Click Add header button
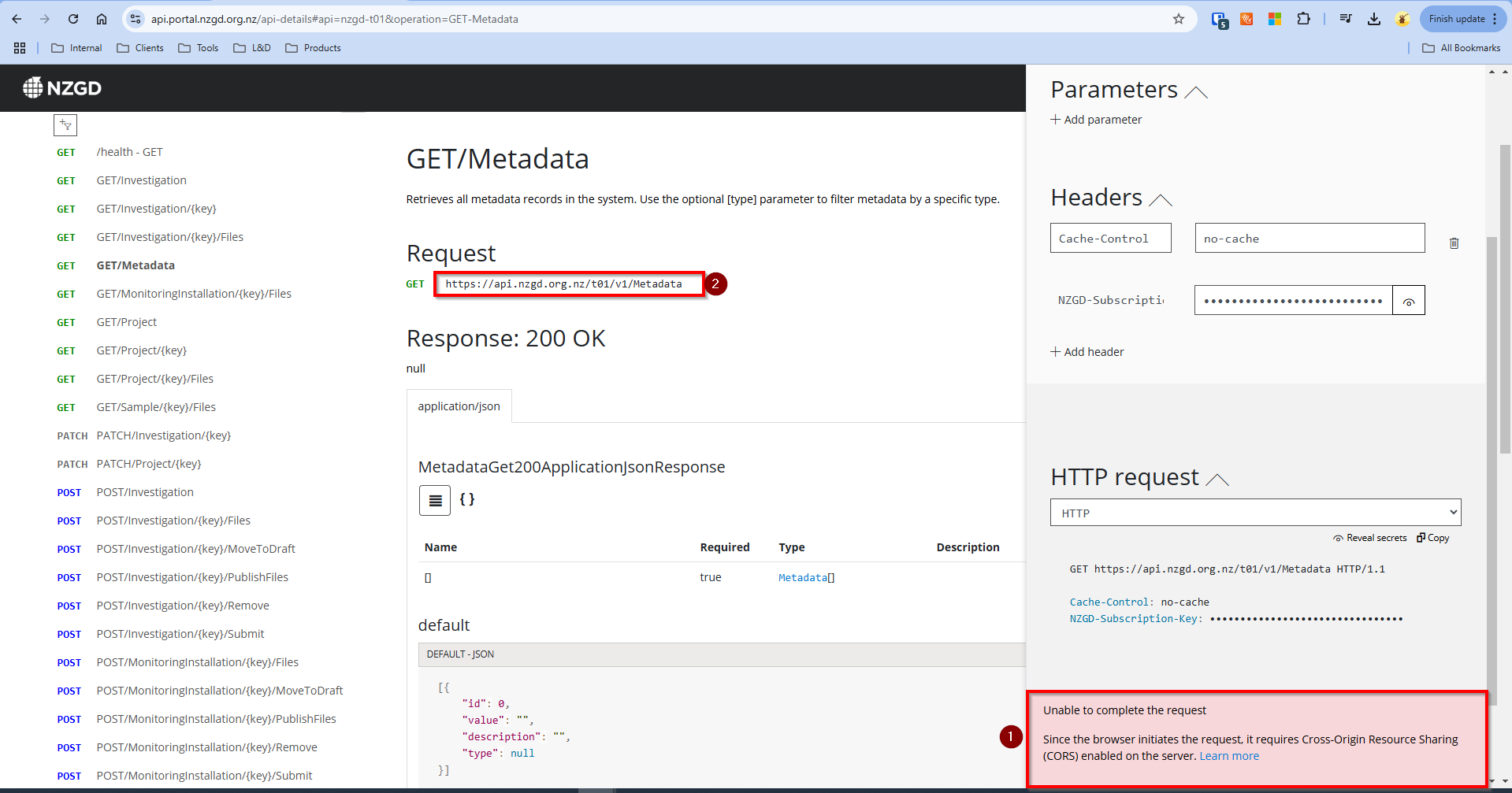This screenshot has width=1512, height=793. click(1087, 352)
